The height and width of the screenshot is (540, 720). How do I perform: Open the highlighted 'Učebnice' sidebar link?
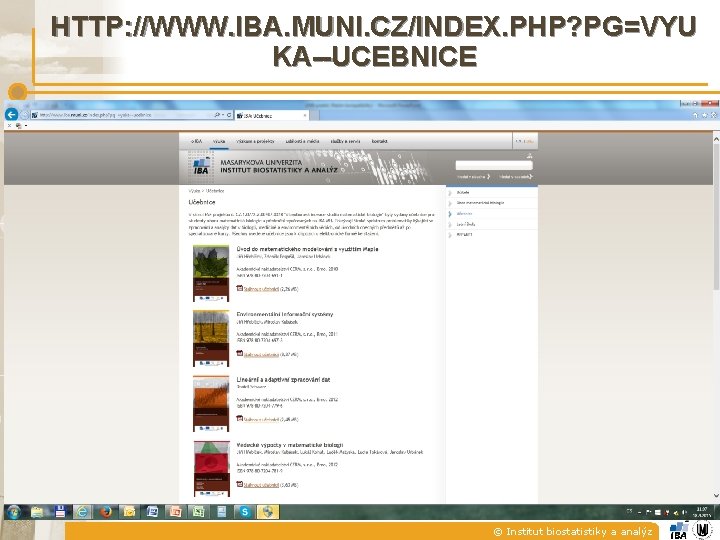click(x=464, y=214)
